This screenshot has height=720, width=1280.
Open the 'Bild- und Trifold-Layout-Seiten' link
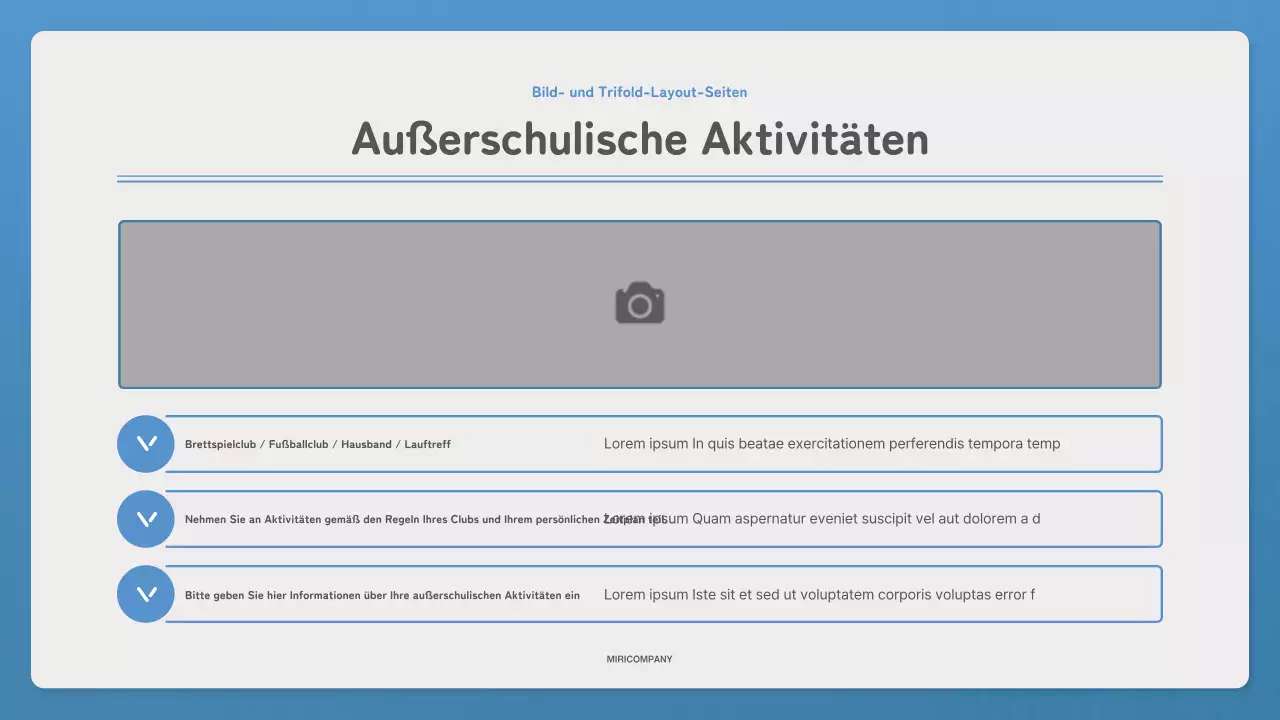[639, 91]
